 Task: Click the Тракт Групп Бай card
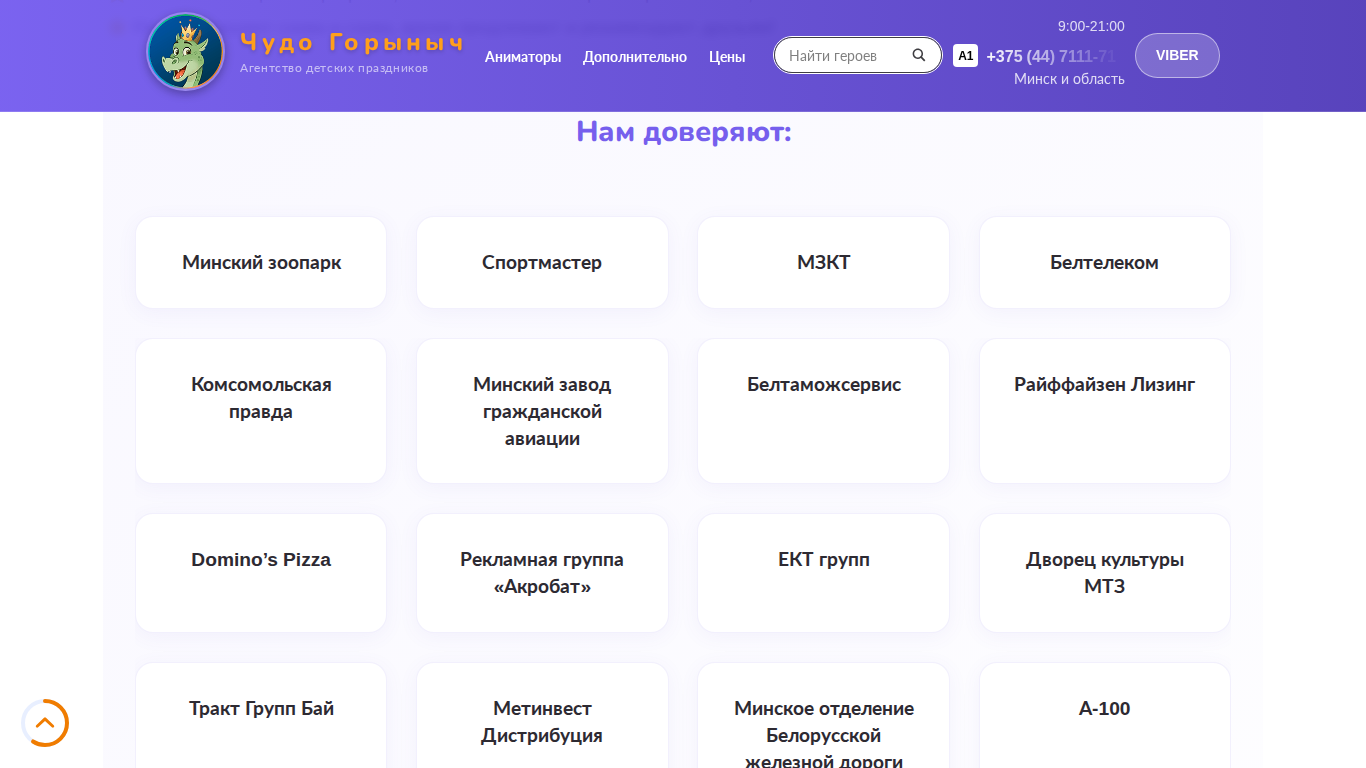(x=261, y=715)
